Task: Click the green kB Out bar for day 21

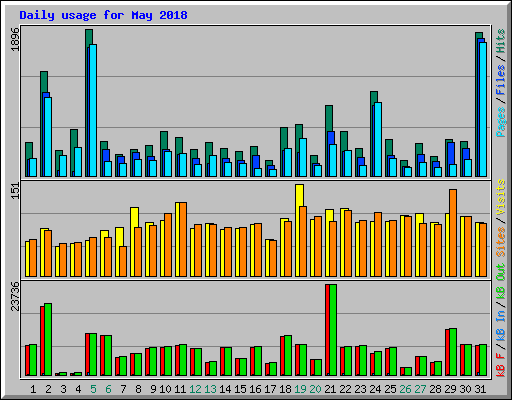Action: pyautogui.click(x=333, y=330)
